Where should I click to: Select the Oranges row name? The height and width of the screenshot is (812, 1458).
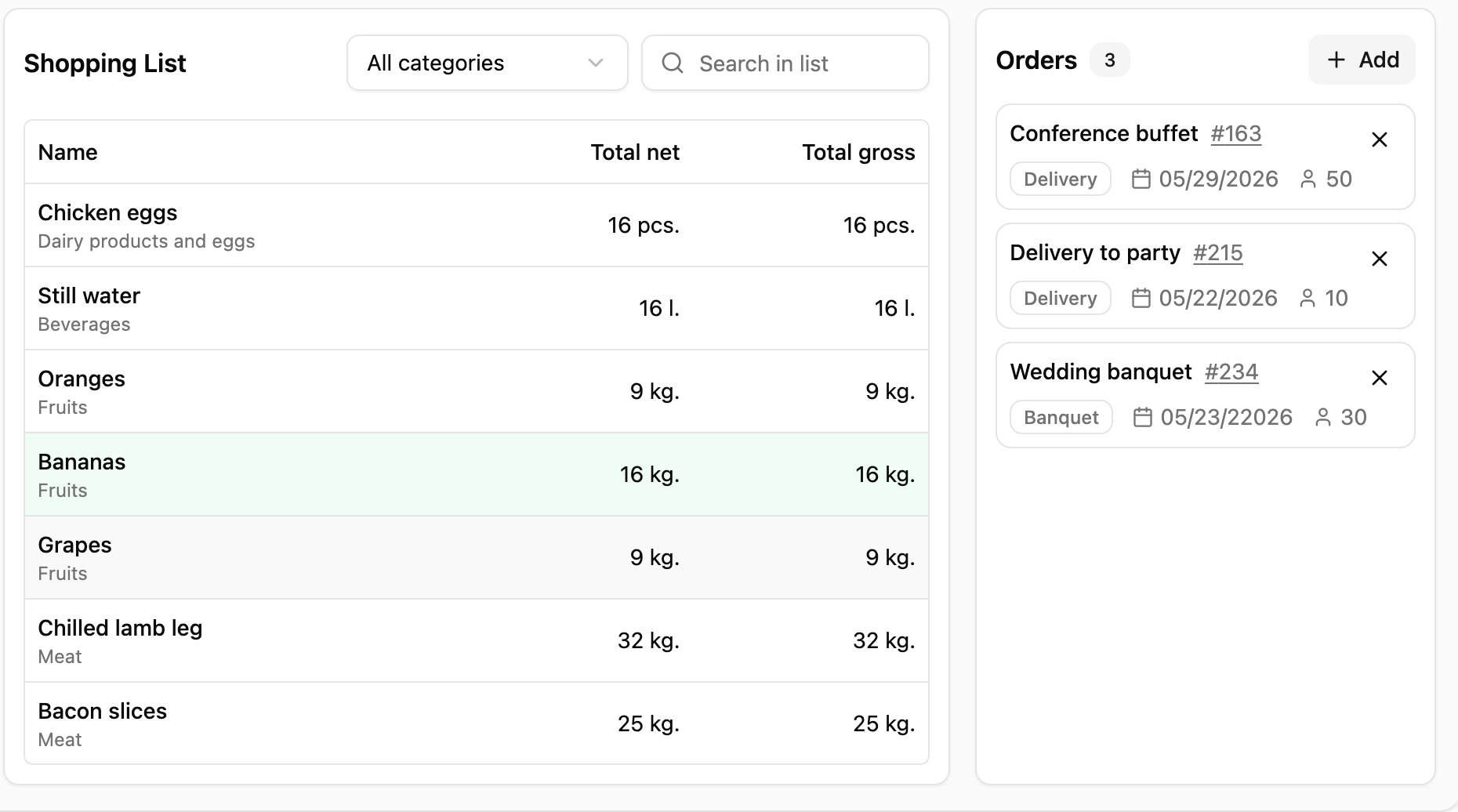click(x=82, y=379)
